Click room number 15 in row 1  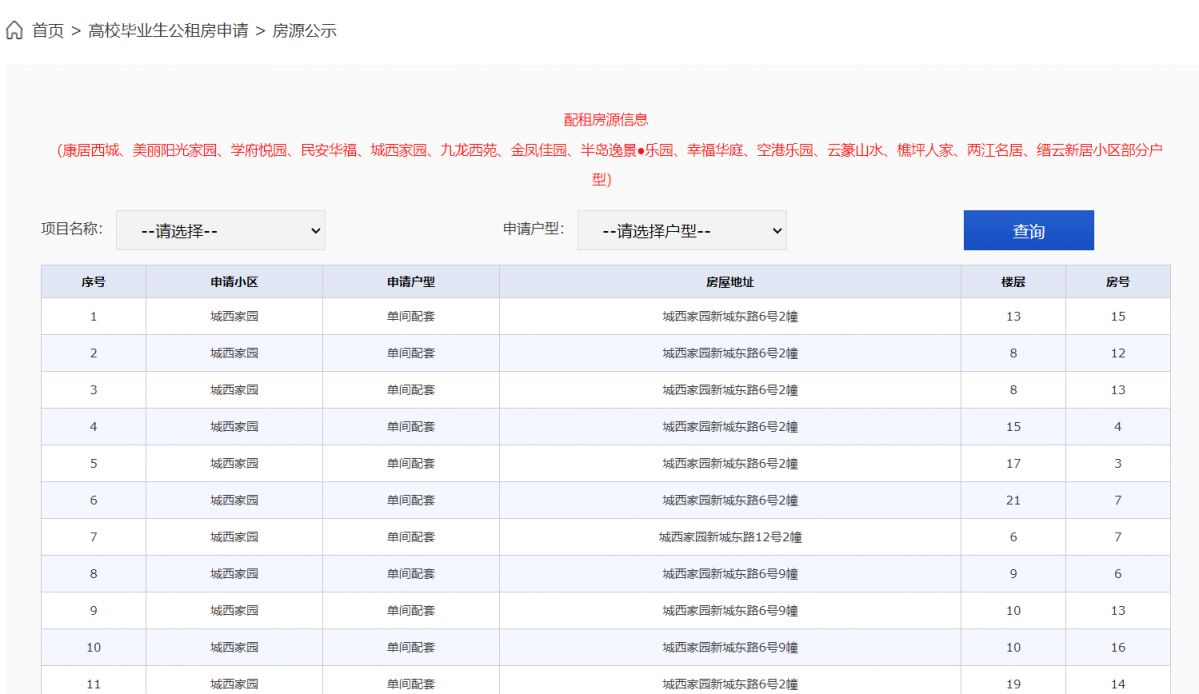click(1118, 316)
